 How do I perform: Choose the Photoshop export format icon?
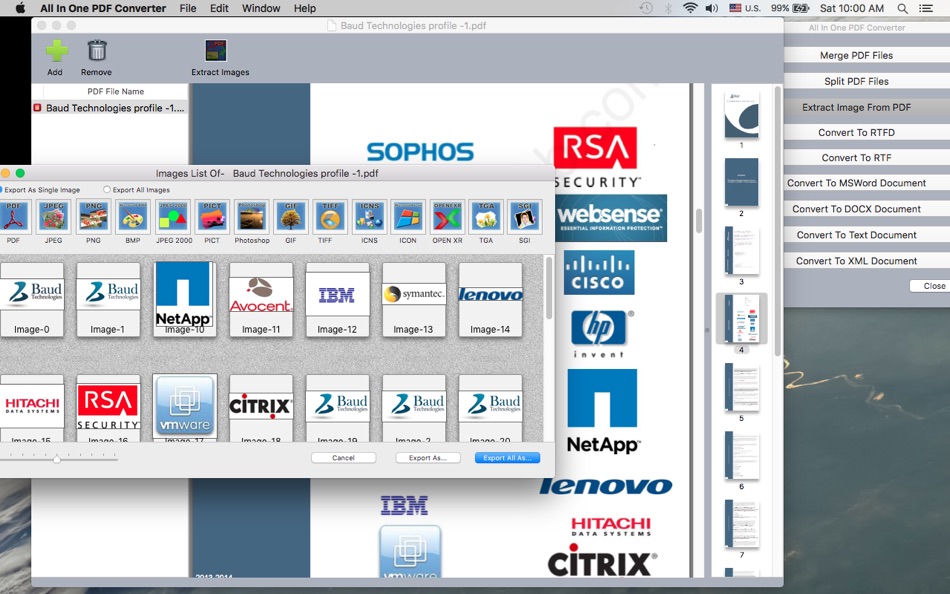click(251, 217)
